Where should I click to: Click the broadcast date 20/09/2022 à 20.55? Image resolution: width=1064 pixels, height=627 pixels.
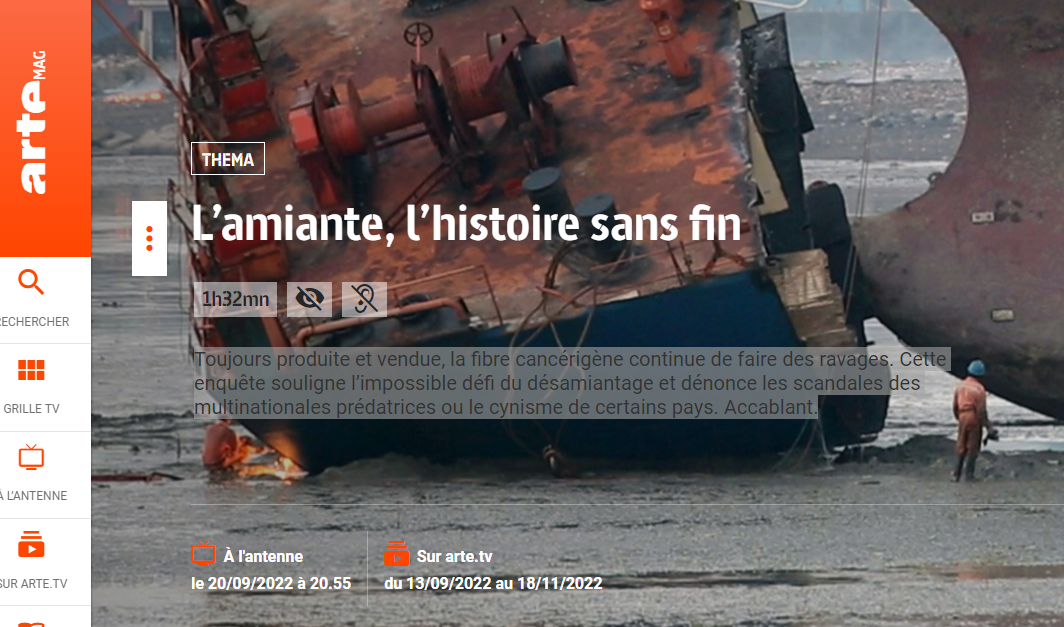pyautogui.click(x=271, y=584)
